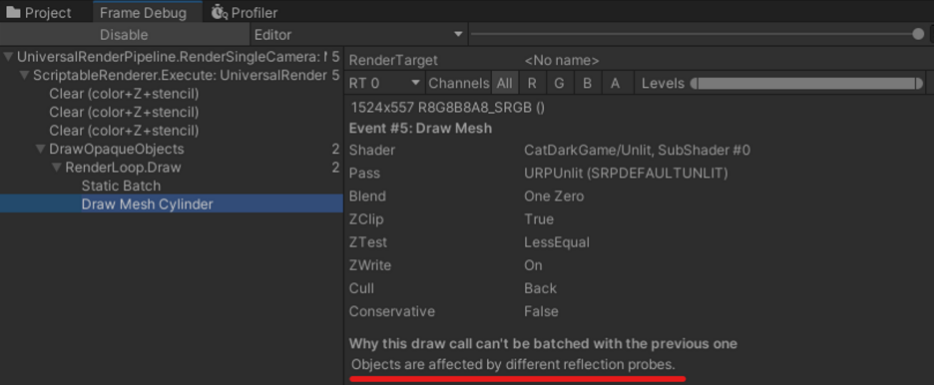
Task: Select the second Clear (color+Z+stencil) event
Action: click(x=124, y=112)
